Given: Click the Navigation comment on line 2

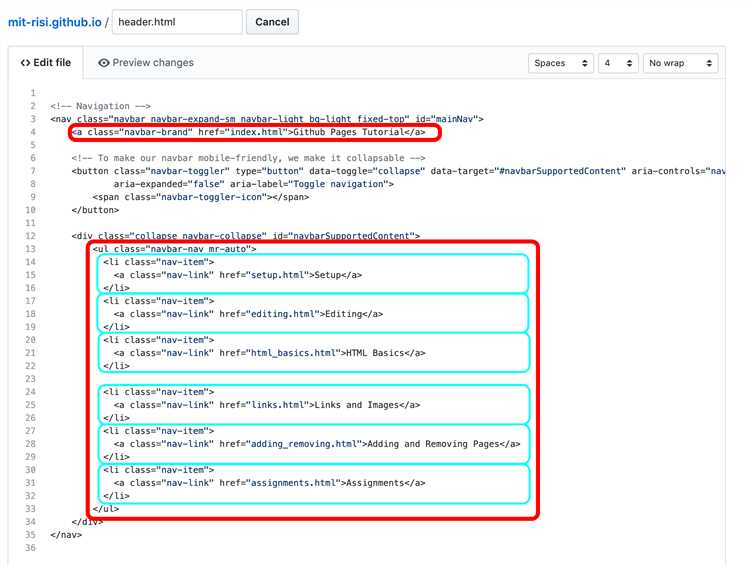Looking at the screenshot, I should click(x=101, y=106).
